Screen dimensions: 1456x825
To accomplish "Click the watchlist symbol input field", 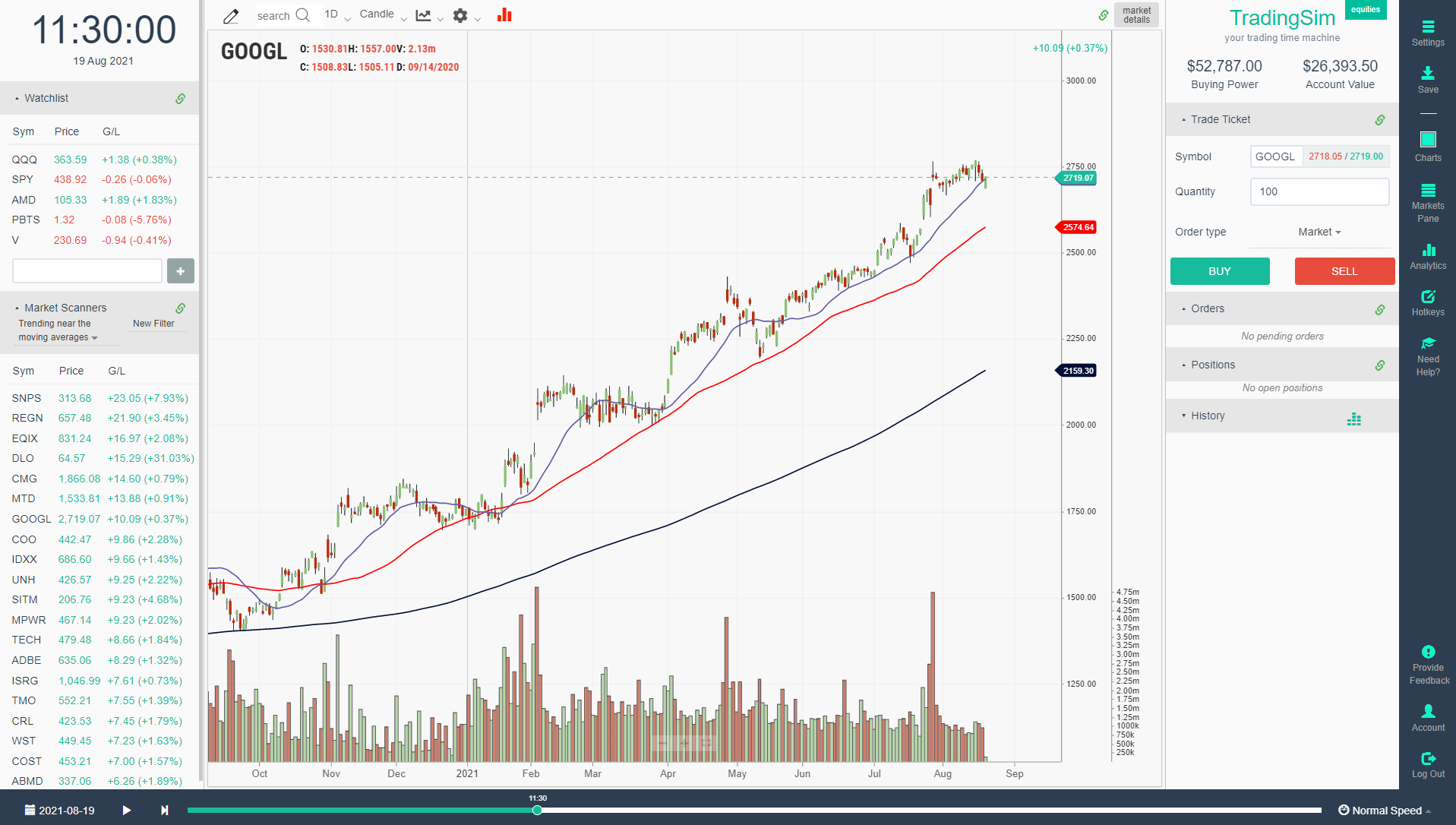I will click(x=87, y=270).
